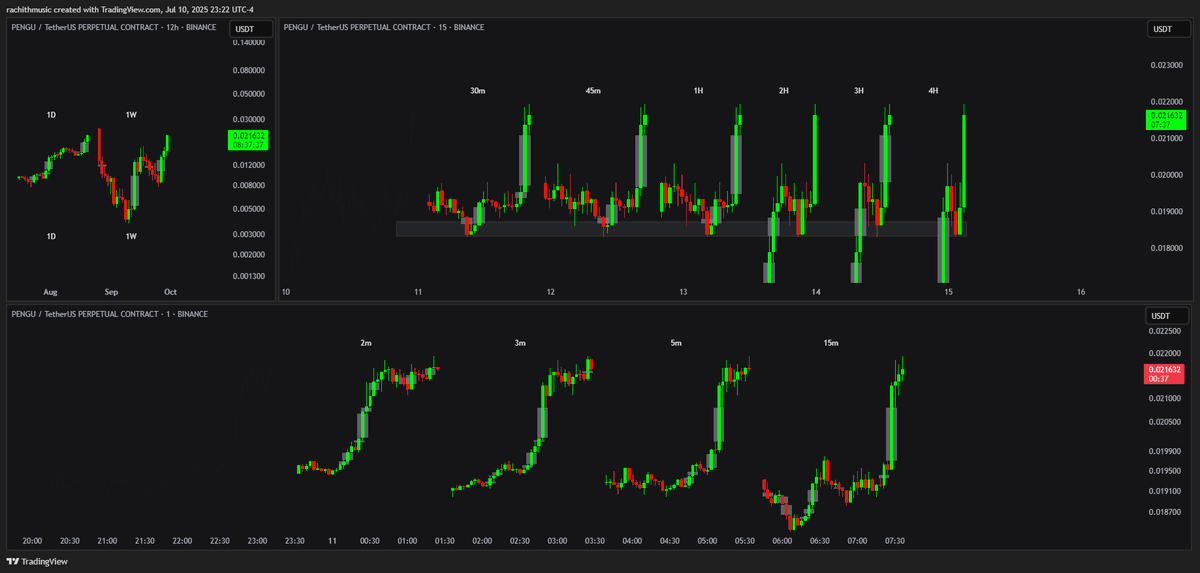The image size is (1200, 573).
Task: Click the red 0.021632 label showing 00:37
Action: [1166, 374]
